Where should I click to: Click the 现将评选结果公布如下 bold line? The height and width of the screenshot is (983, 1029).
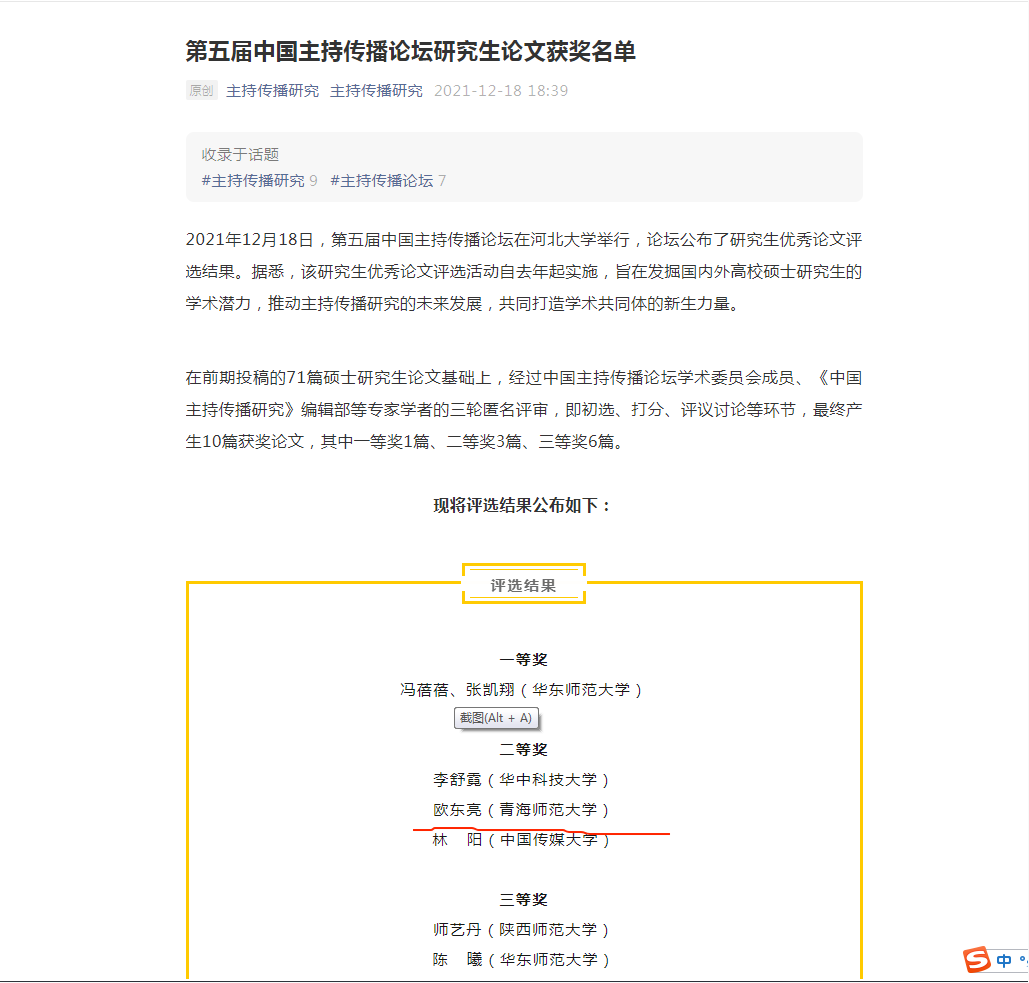click(x=523, y=506)
